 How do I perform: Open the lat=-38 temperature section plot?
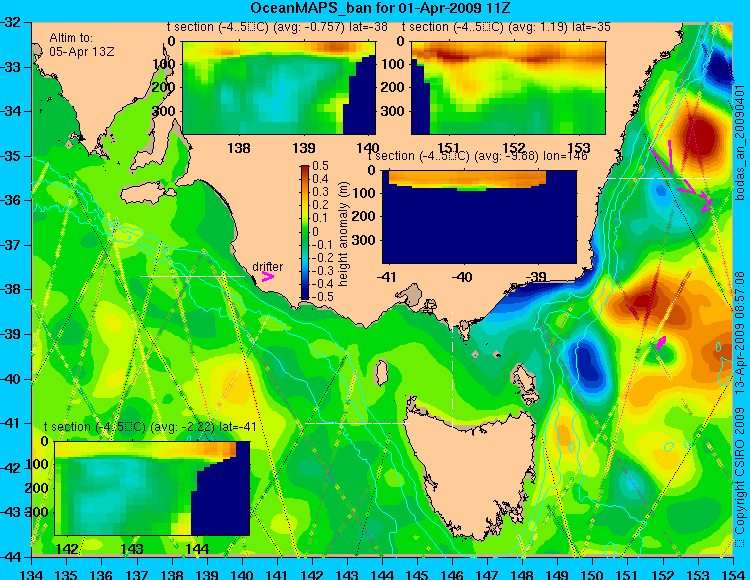[279, 88]
